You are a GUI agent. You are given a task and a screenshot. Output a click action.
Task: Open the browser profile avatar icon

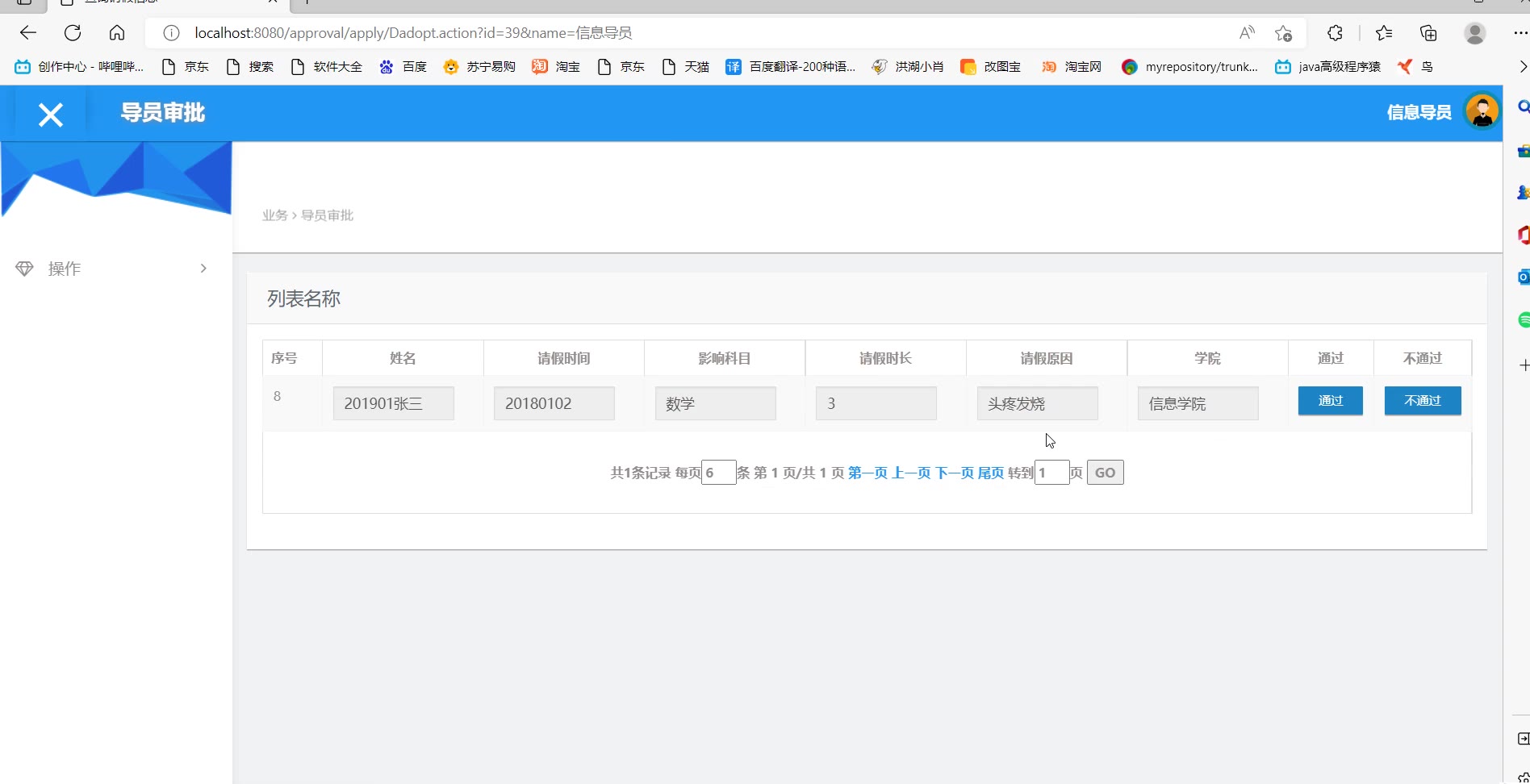coord(1475,33)
